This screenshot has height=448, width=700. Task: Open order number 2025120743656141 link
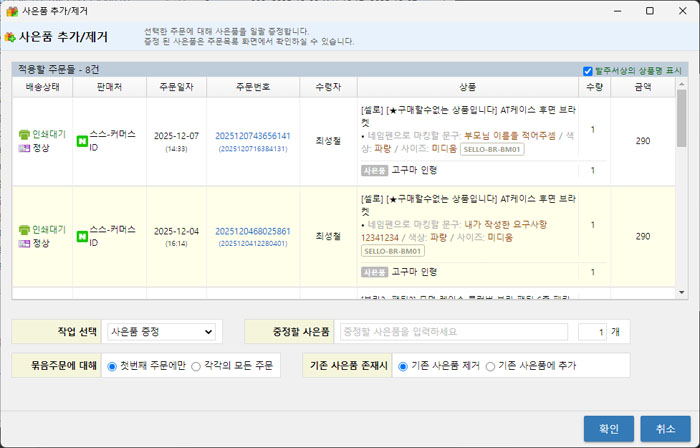point(253,136)
